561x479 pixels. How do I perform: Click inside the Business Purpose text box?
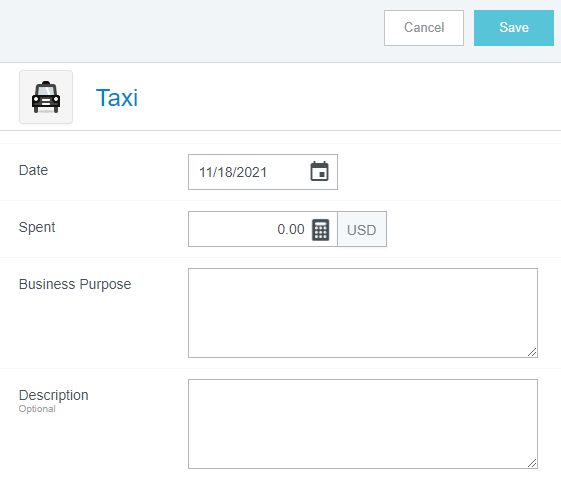click(363, 313)
